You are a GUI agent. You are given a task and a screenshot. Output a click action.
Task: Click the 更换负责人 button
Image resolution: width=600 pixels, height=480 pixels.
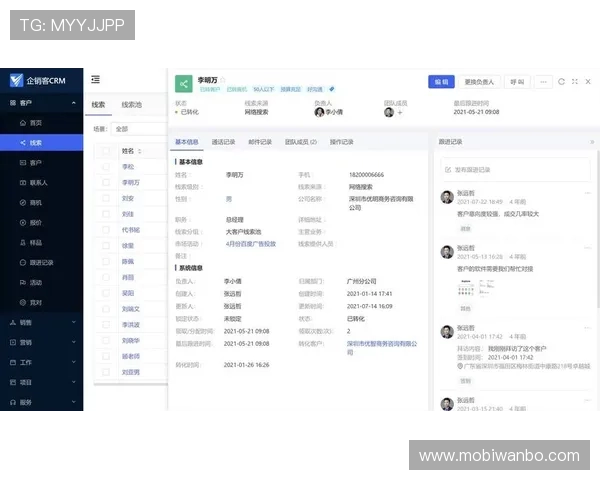pos(479,82)
